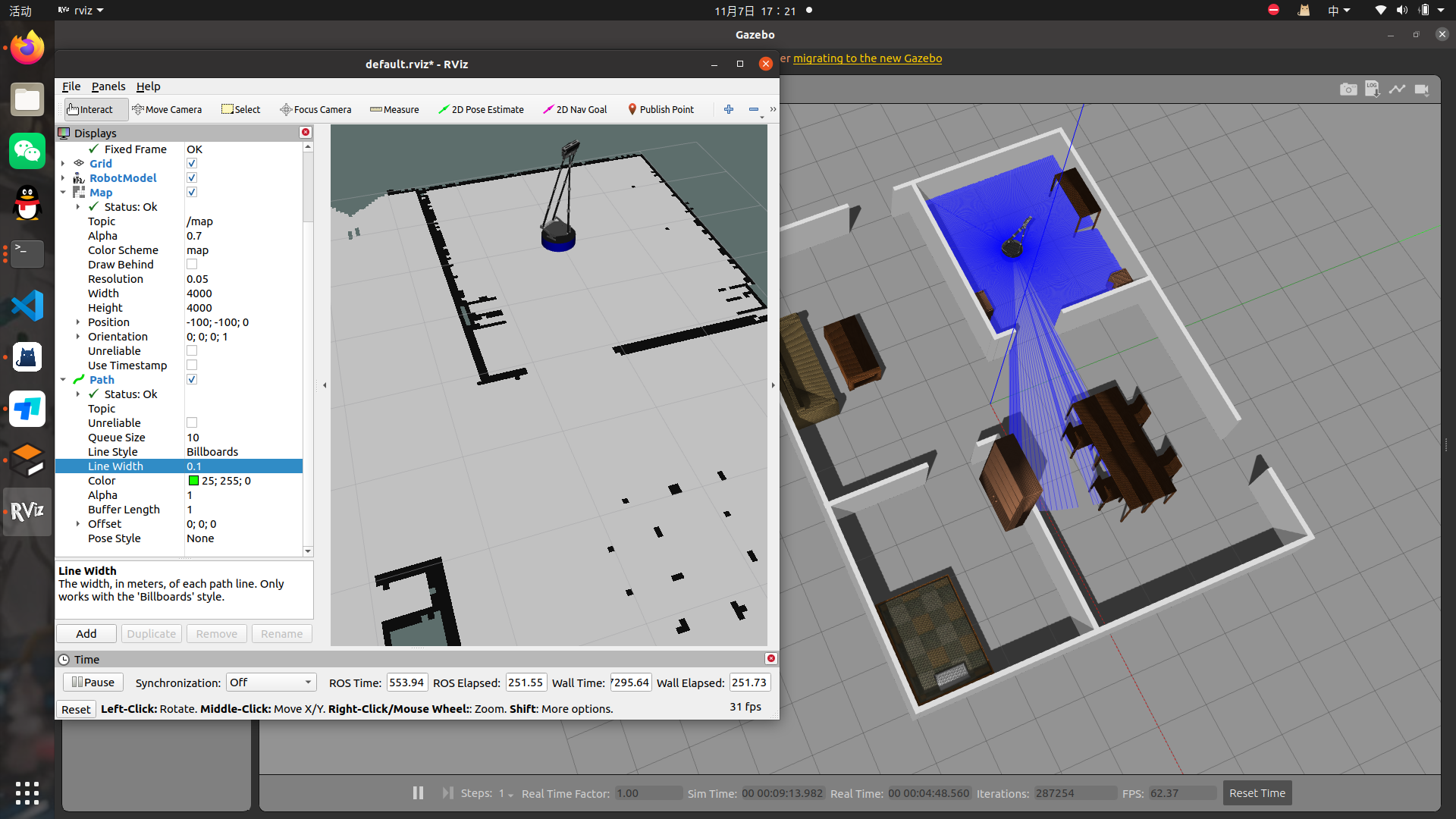Viewport: 1456px width, 819px height.
Task: Pause the Gazebo simulation
Action: tap(418, 792)
